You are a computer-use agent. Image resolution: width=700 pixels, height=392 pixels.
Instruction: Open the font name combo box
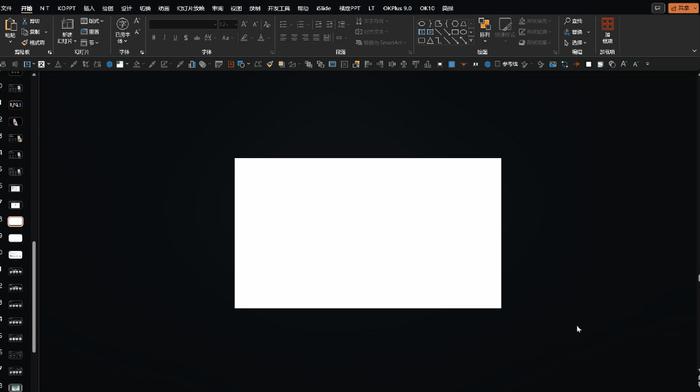pos(183,24)
